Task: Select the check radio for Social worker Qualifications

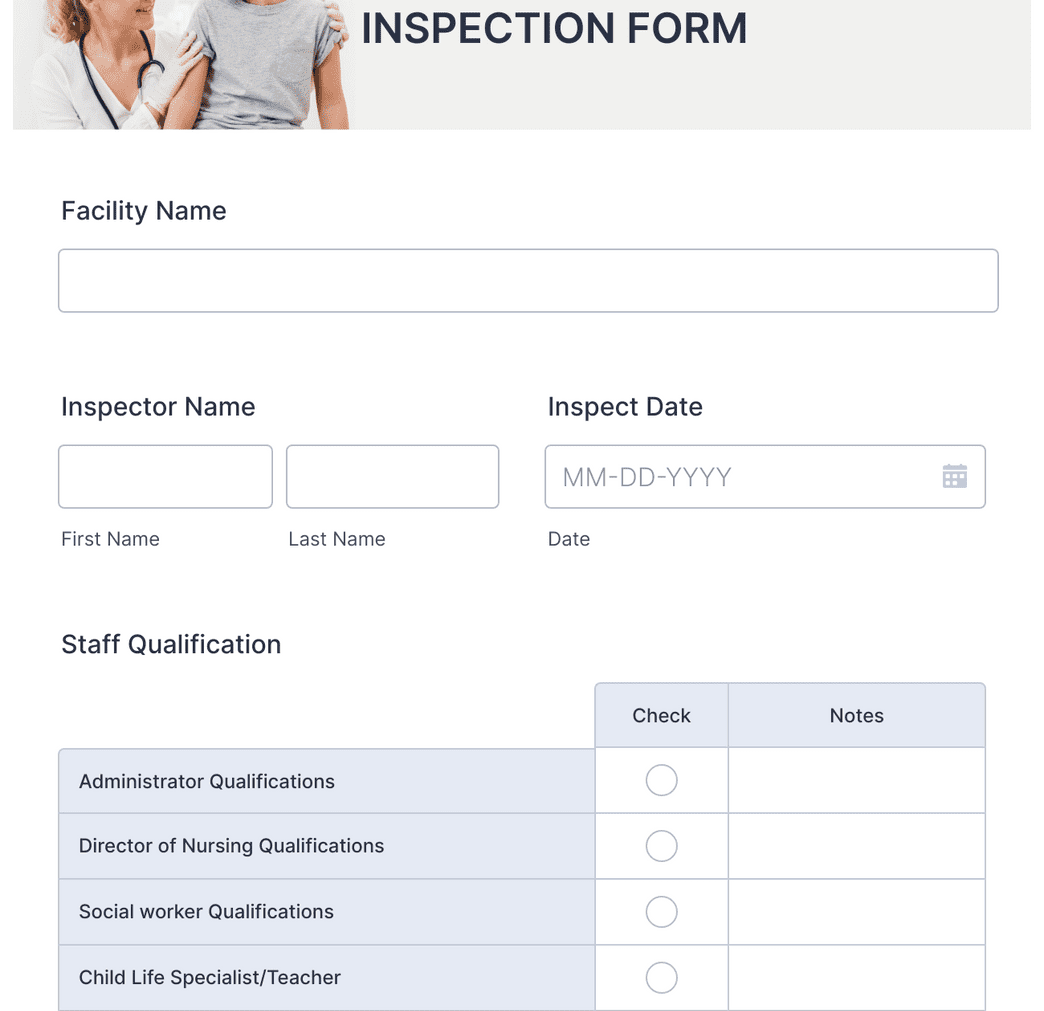Action: click(x=661, y=911)
